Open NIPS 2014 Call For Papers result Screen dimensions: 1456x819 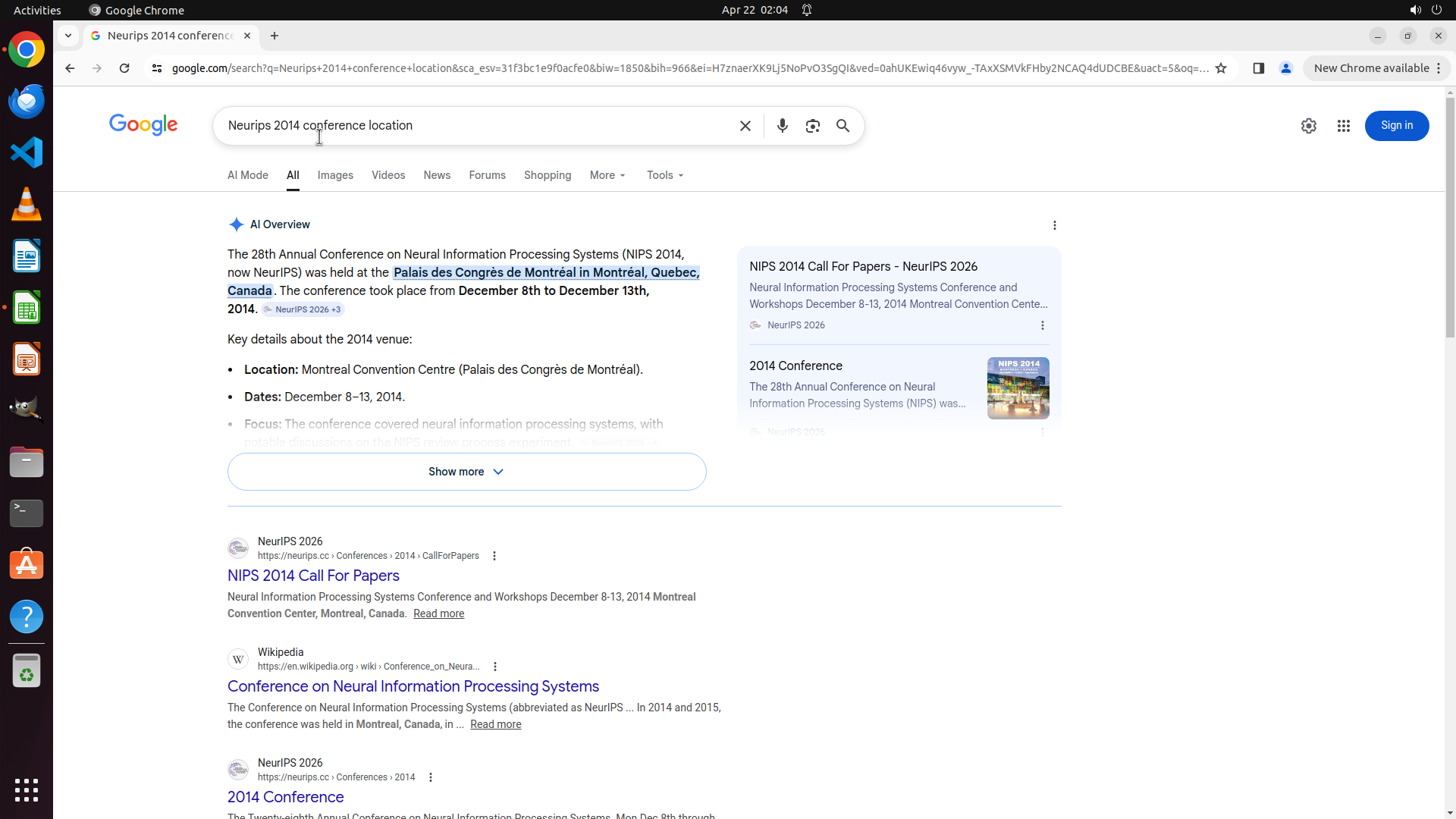click(x=313, y=576)
